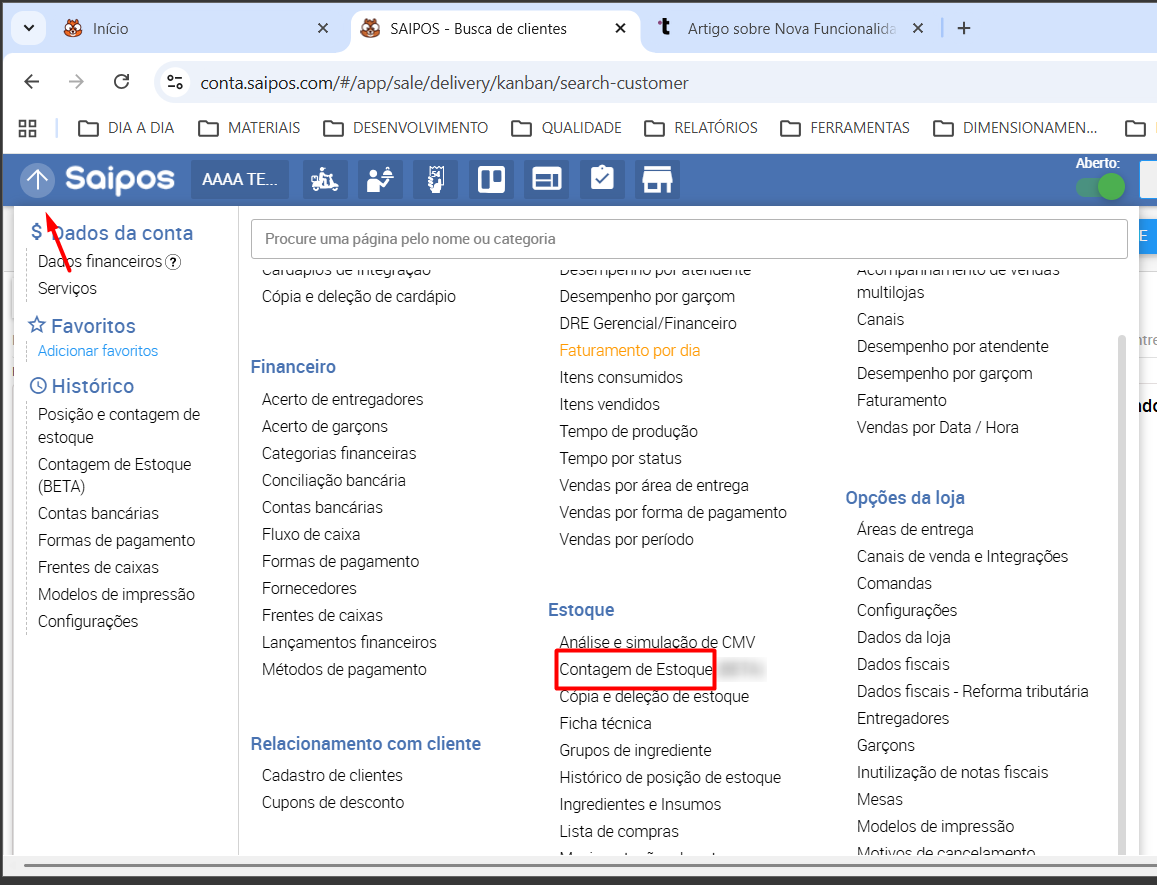
Task: Open Cupons de desconto
Action: [x=333, y=803]
